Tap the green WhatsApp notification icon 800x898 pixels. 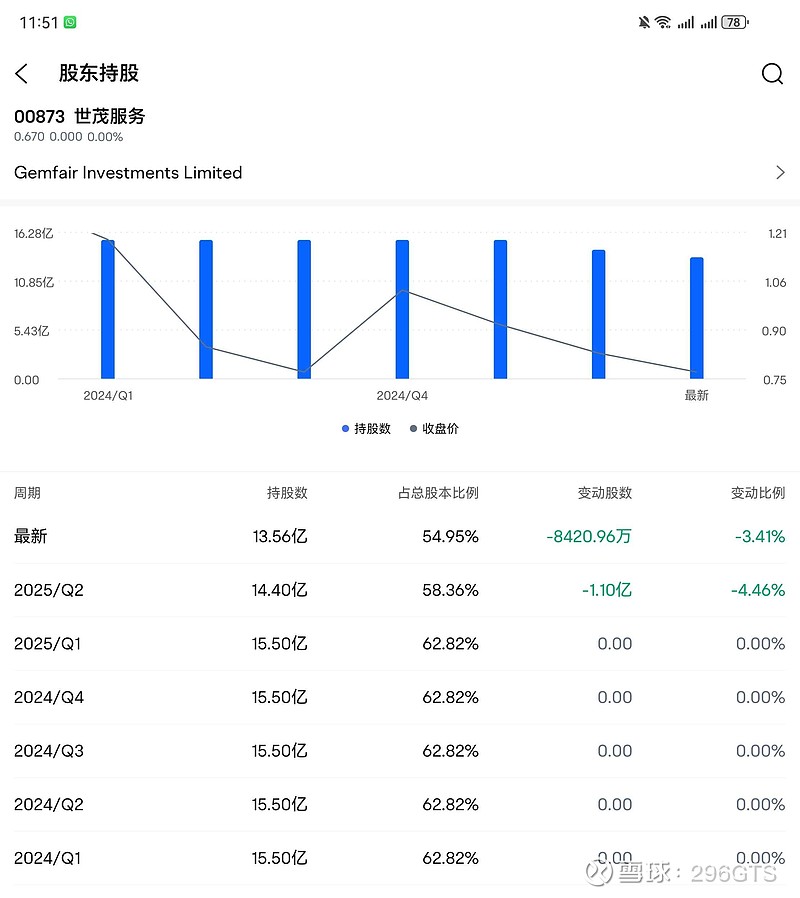(x=70, y=22)
